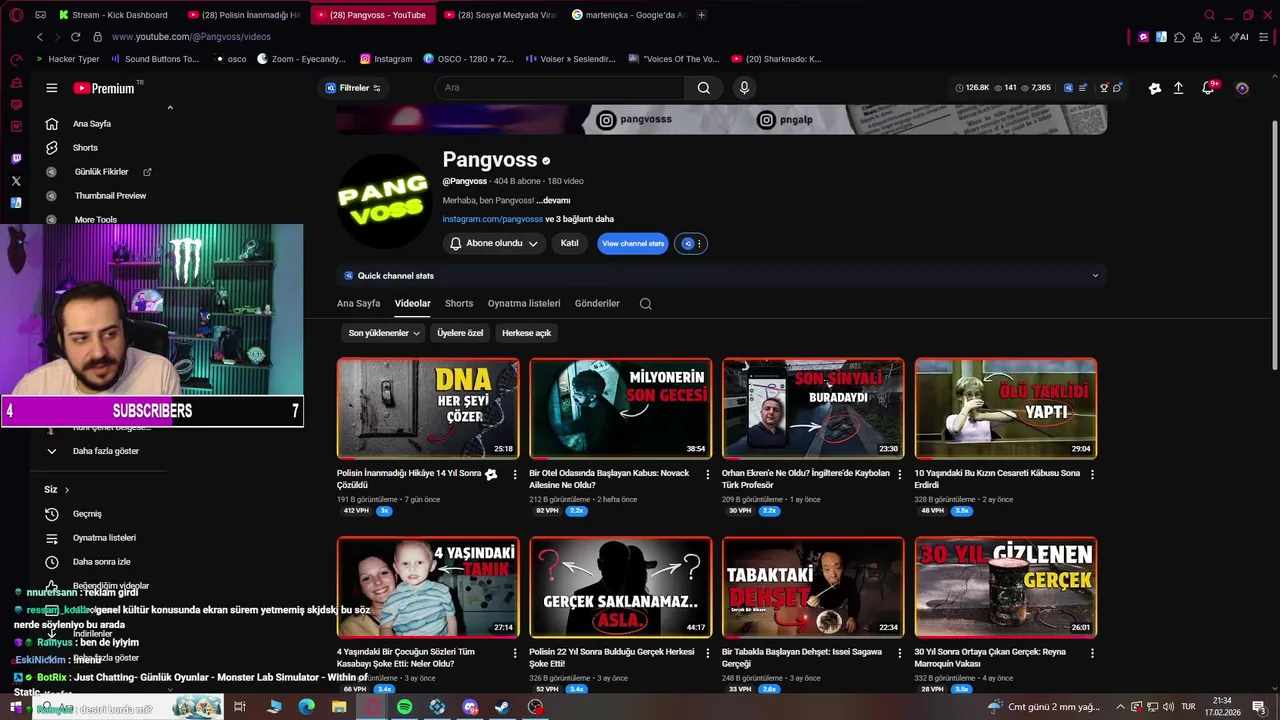Click 'View channel stats' button
This screenshot has width=1280, height=720.
pos(633,244)
